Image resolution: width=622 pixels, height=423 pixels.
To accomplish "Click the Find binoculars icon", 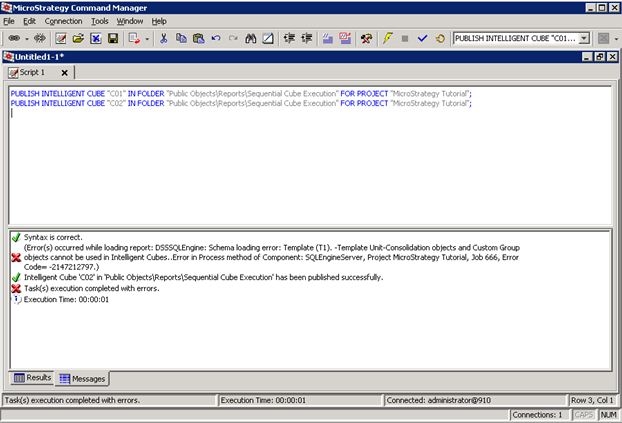I will tap(251, 38).
